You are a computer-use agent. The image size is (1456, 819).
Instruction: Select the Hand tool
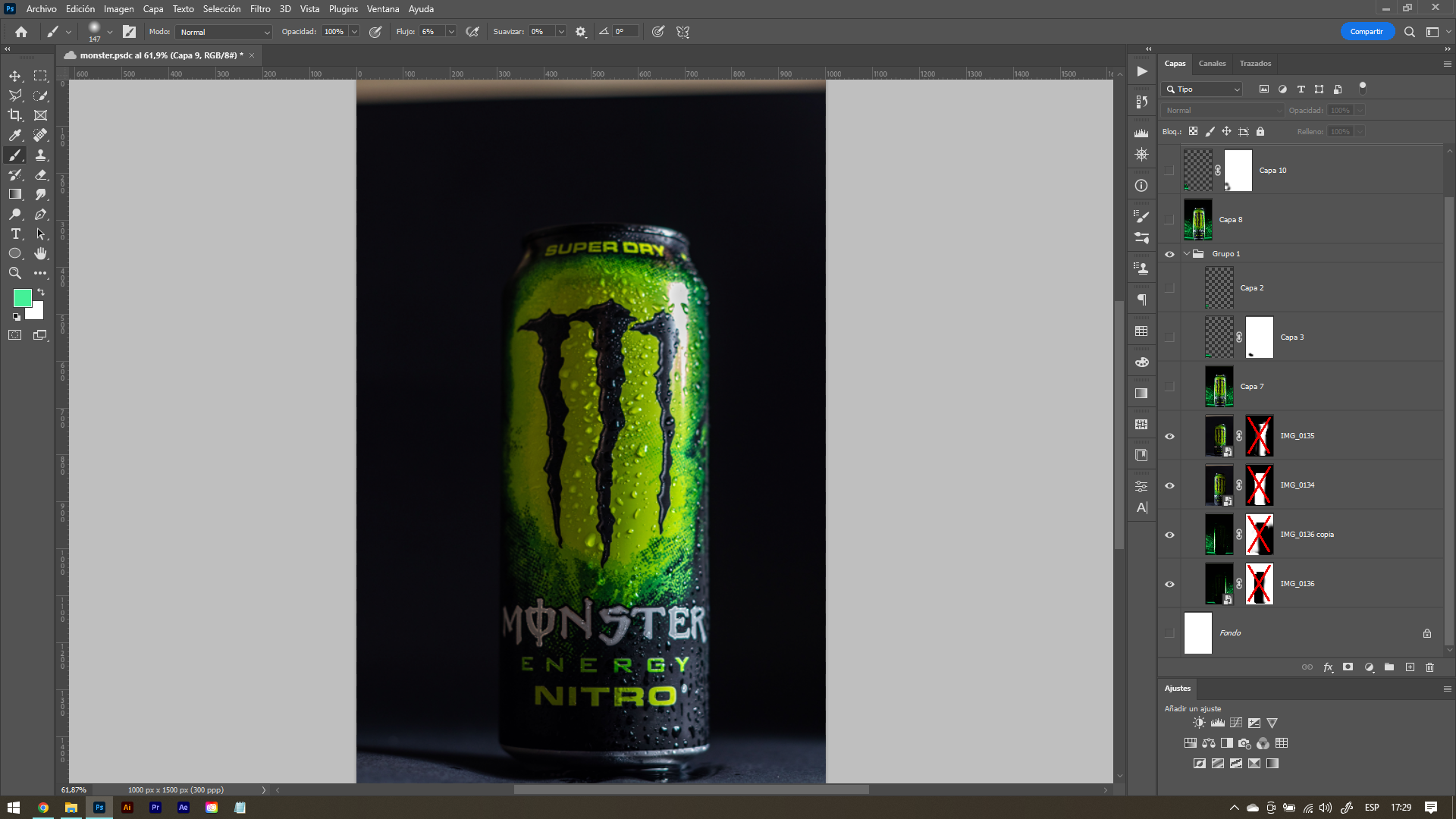(41, 253)
